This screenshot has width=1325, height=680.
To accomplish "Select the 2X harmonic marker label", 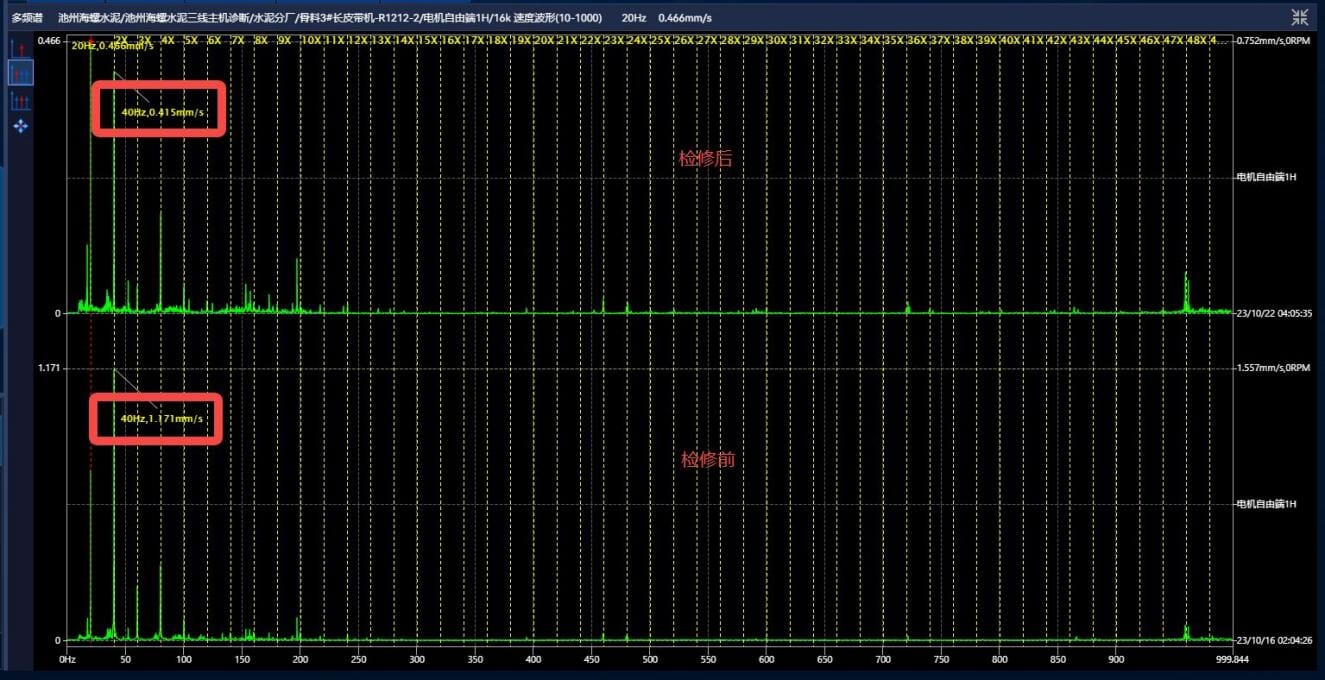I will [x=121, y=41].
